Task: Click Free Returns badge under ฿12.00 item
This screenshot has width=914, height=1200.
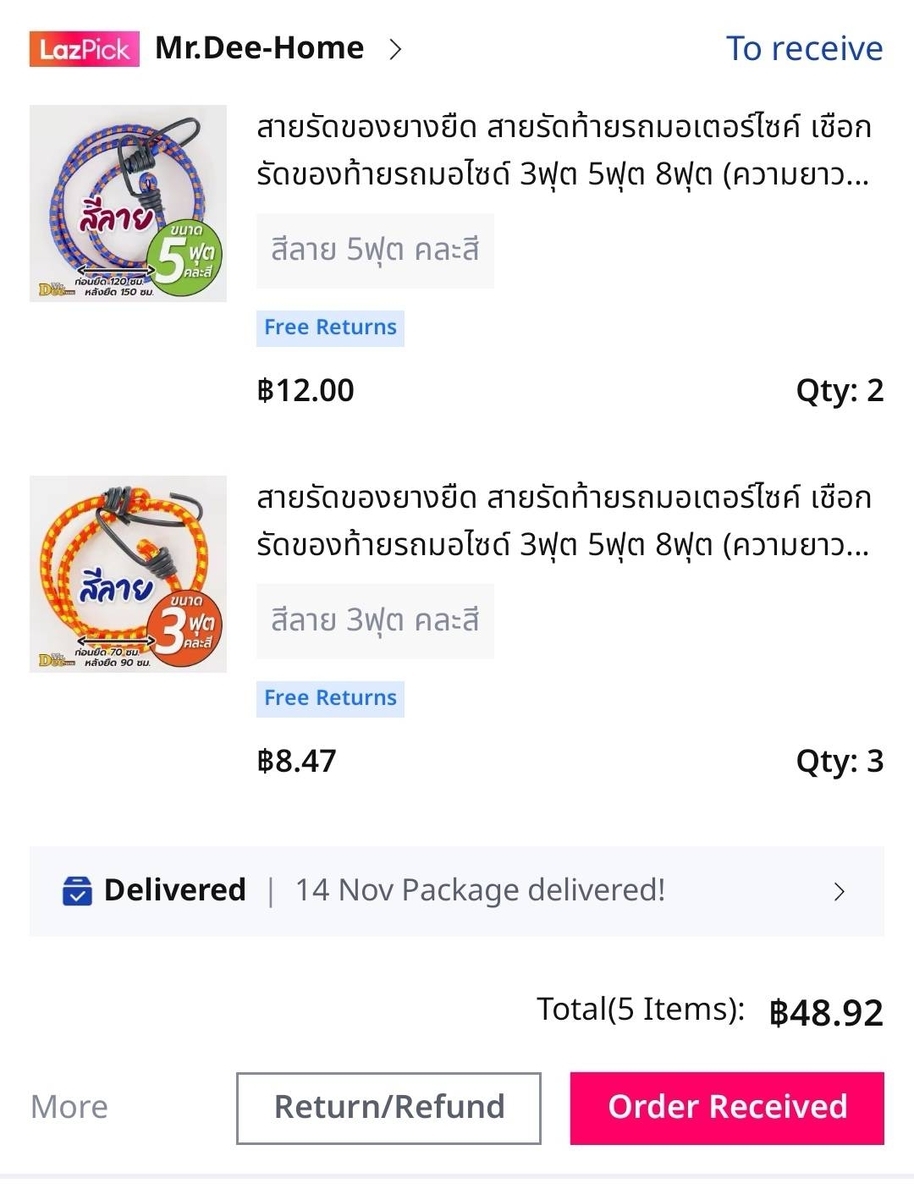Action: tap(330, 327)
